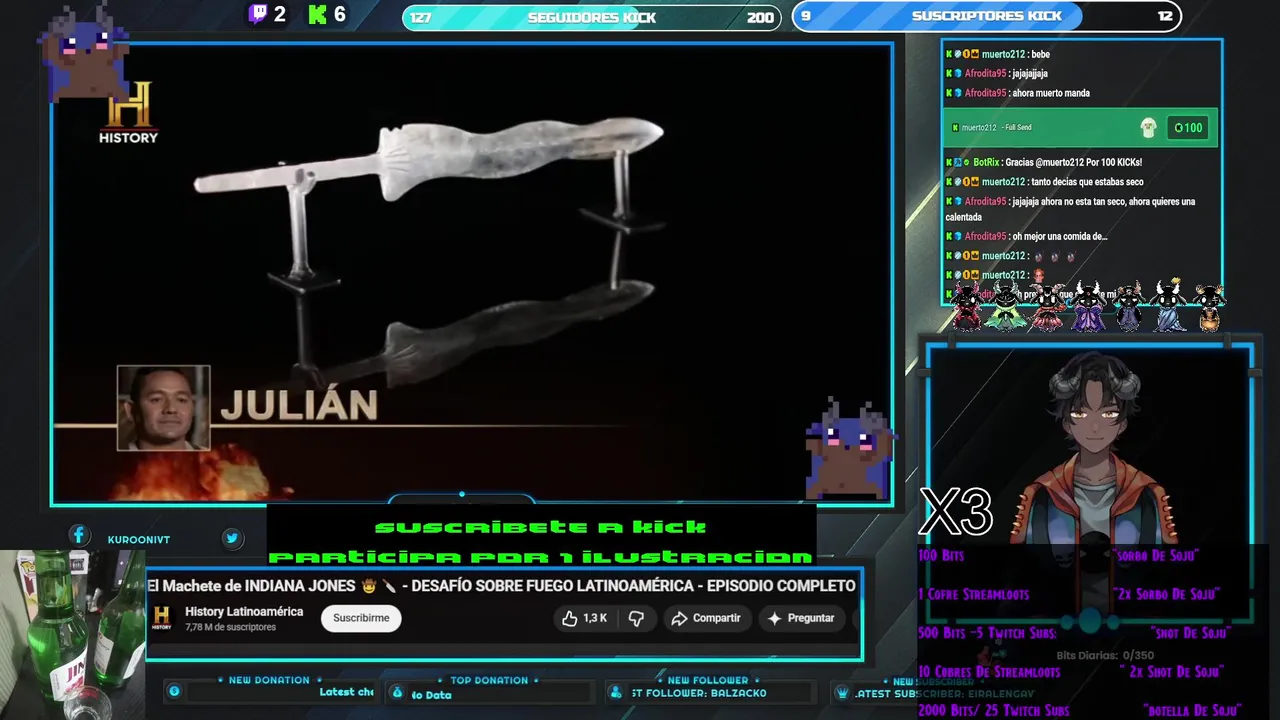Click the Suscriptores Kick progress bar
Viewport: 1280px width, 720px height.
point(986,16)
